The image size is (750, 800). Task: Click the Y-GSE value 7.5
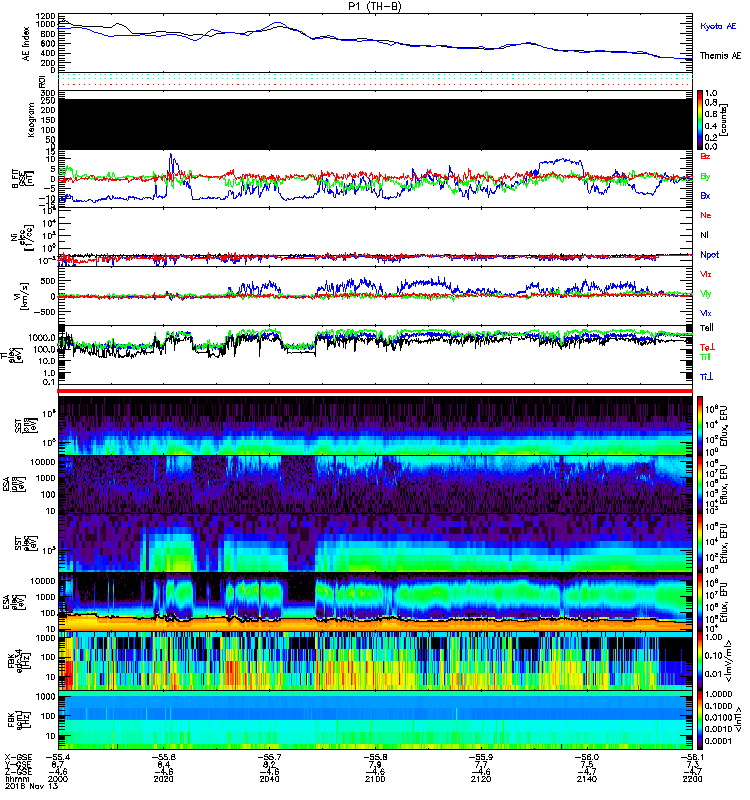(x=587, y=764)
